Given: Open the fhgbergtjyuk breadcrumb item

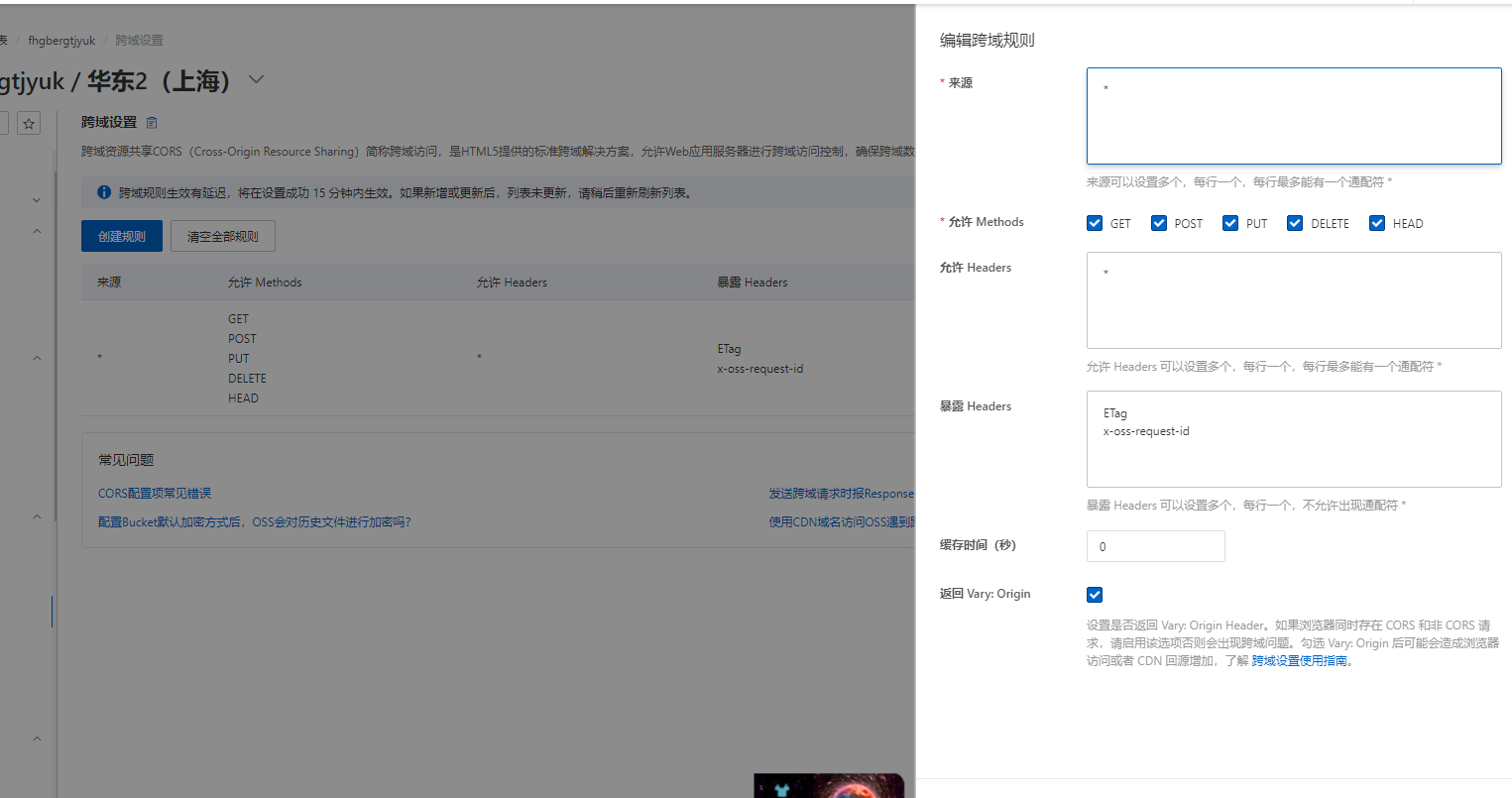Looking at the screenshot, I should coord(61,41).
